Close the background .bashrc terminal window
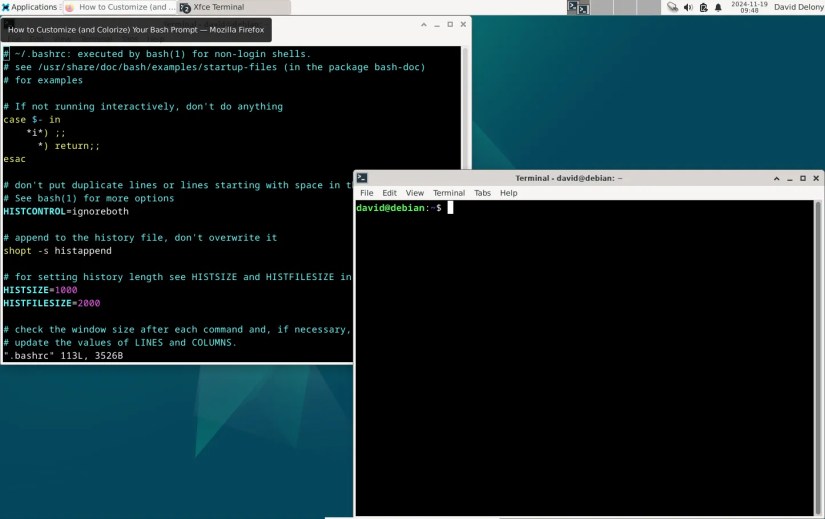This screenshot has height=519, width=825. (x=463, y=24)
